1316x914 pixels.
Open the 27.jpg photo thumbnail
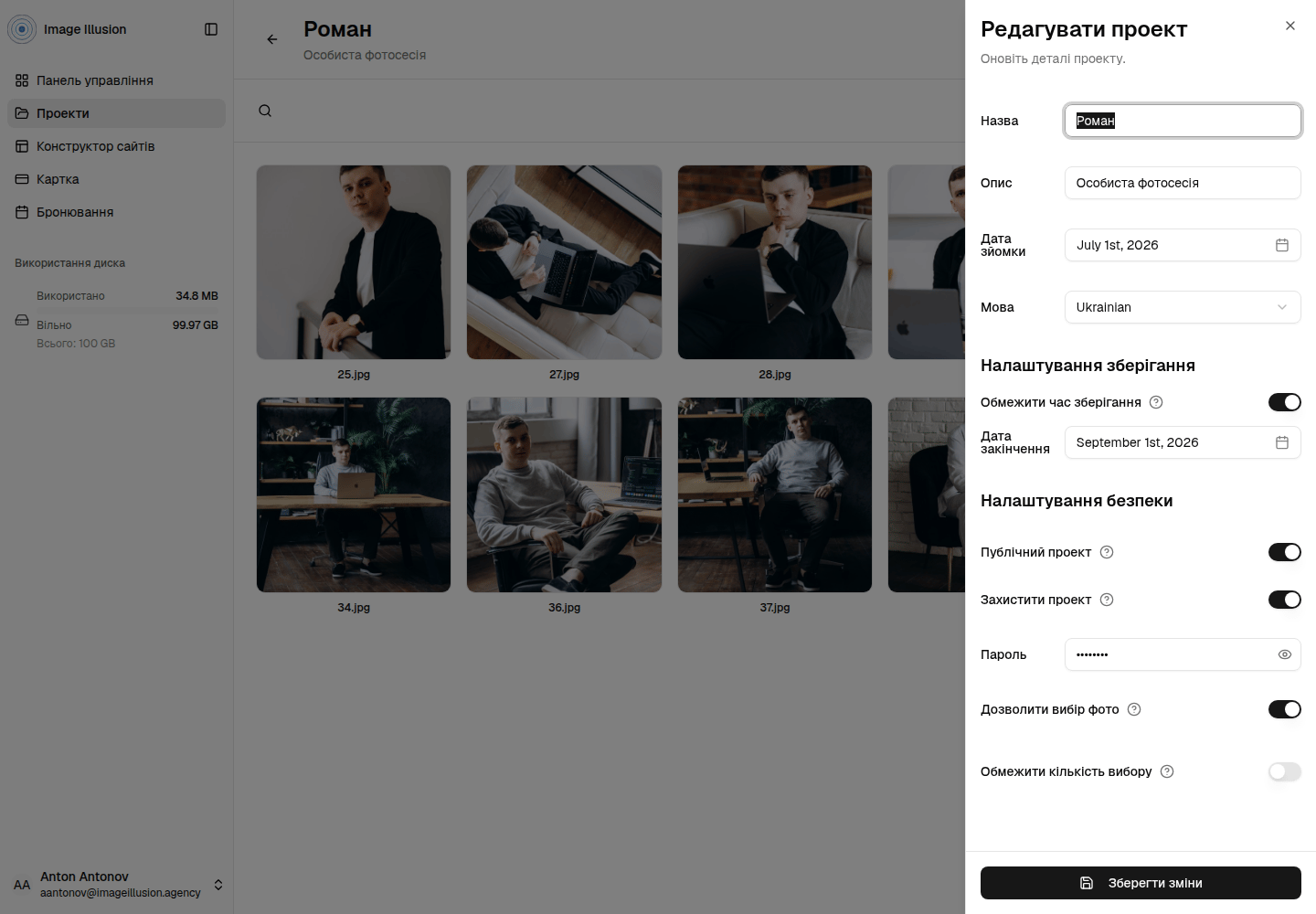click(564, 262)
